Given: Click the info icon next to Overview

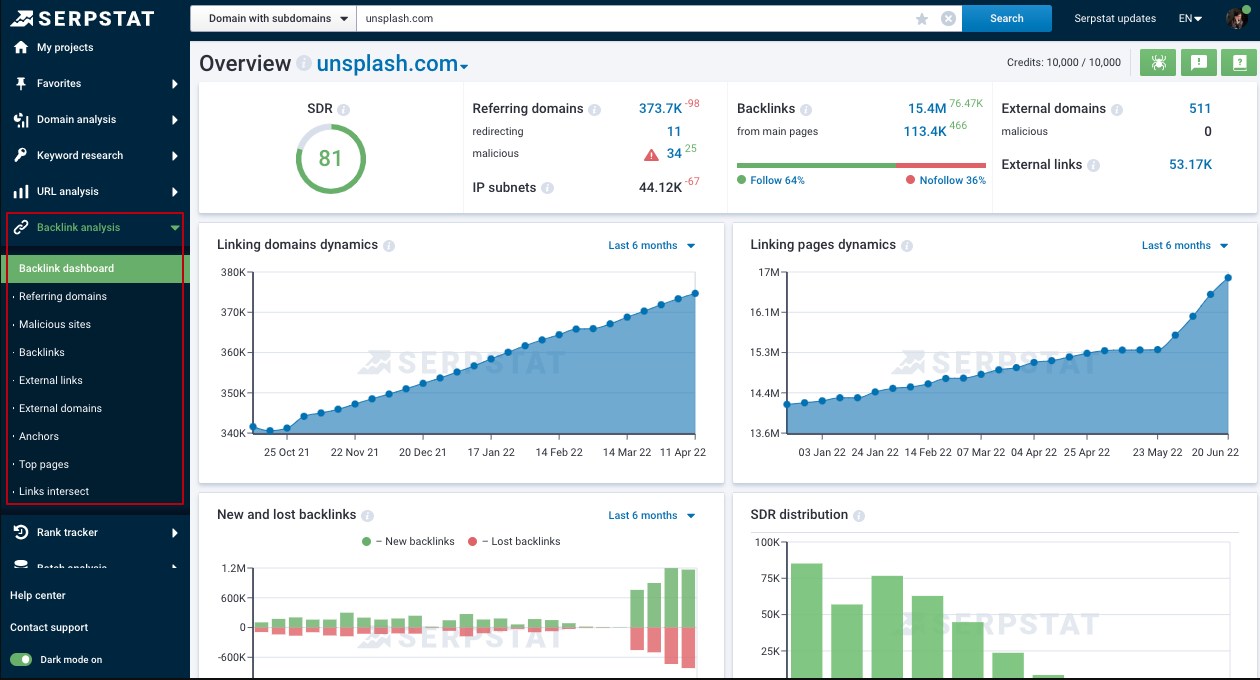Looking at the screenshot, I should (x=304, y=64).
